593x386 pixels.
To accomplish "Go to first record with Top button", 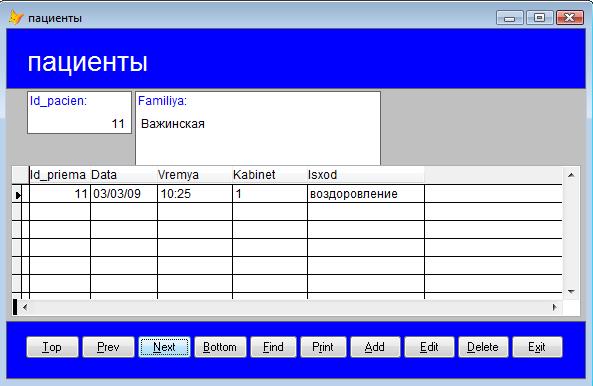I will [x=53, y=347].
